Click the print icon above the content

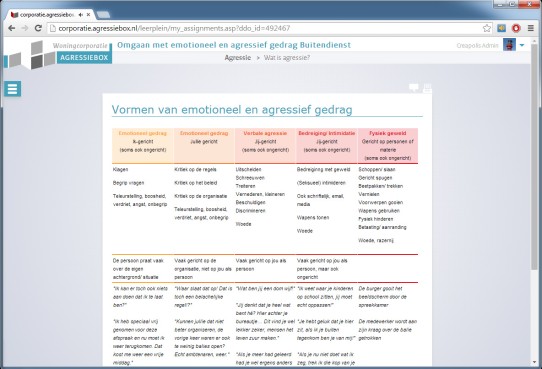(427, 88)
